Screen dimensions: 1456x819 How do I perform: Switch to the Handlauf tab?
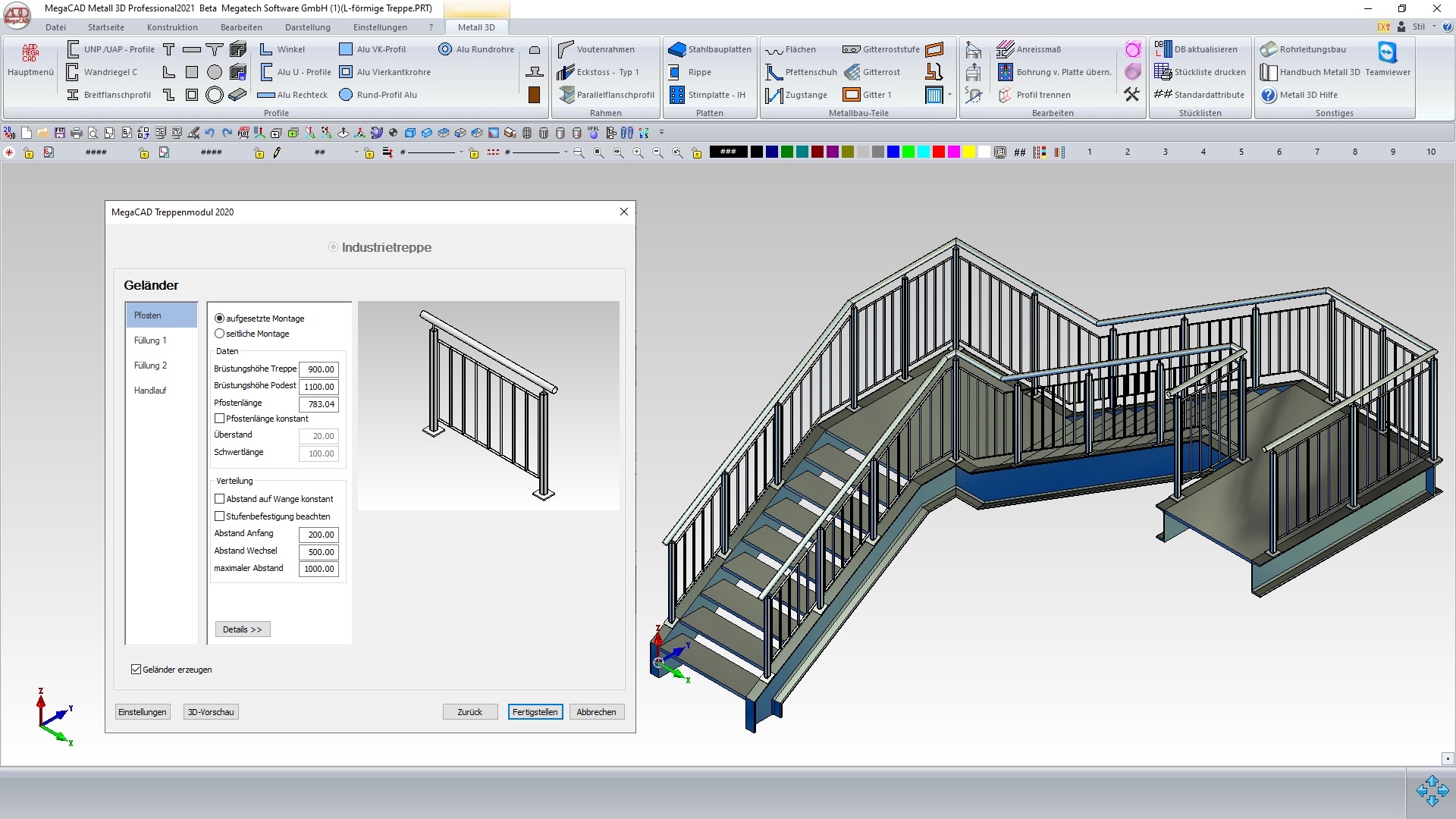[150, 391]
